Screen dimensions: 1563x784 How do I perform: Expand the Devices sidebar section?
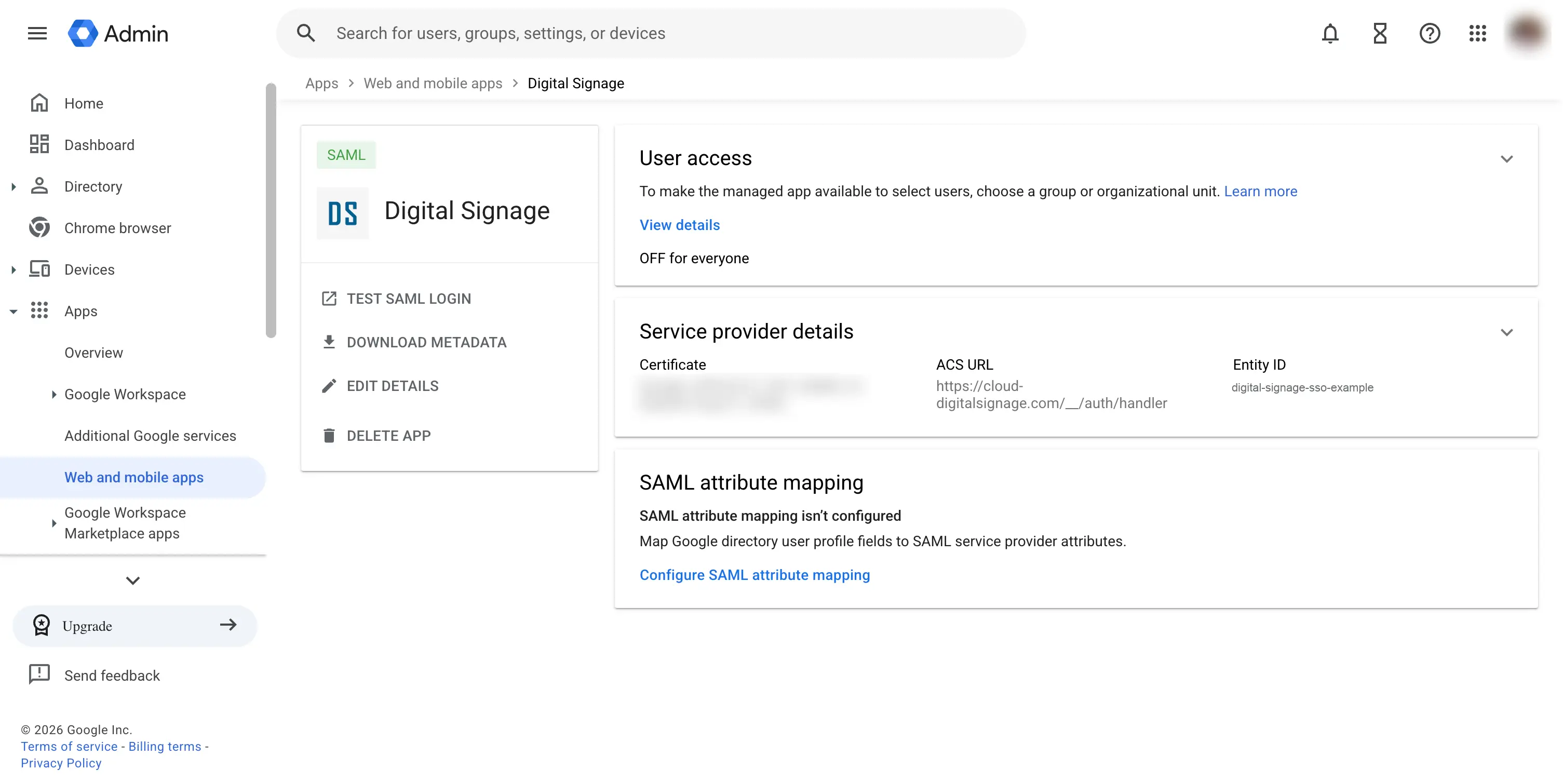click(x=14, y=269)
